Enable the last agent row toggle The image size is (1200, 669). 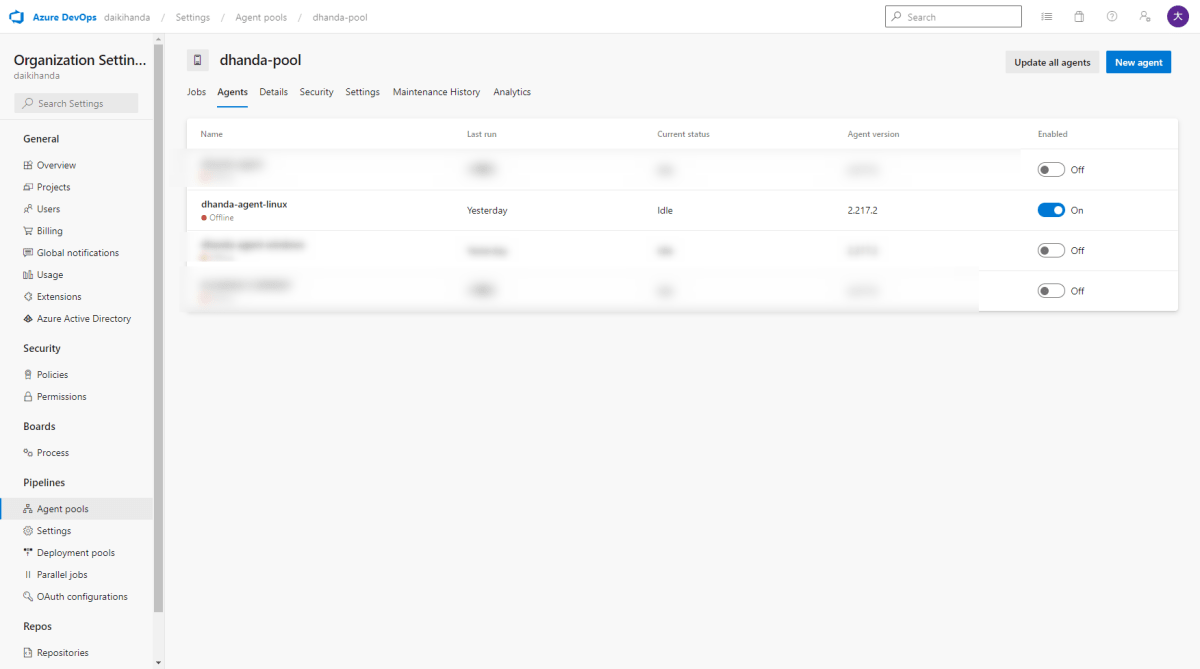point(1051,291)
